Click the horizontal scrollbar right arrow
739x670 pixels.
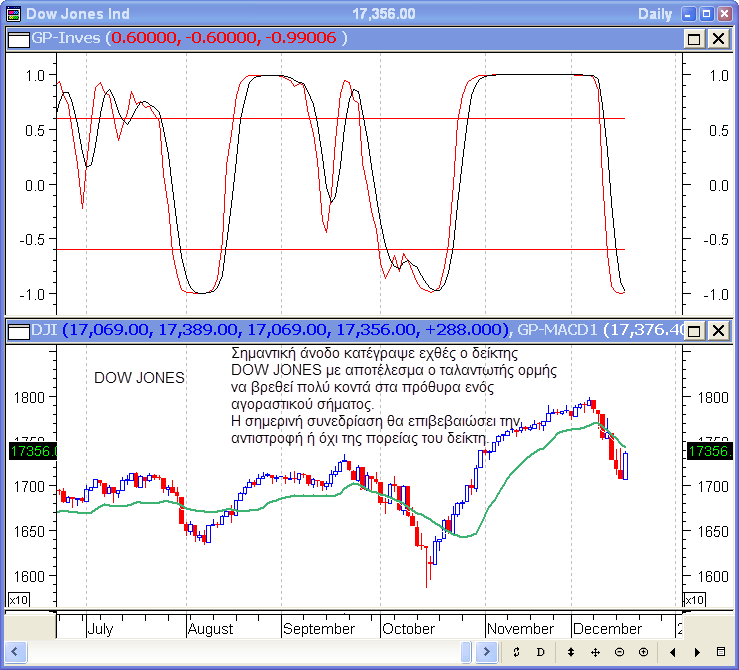point(486,653)
